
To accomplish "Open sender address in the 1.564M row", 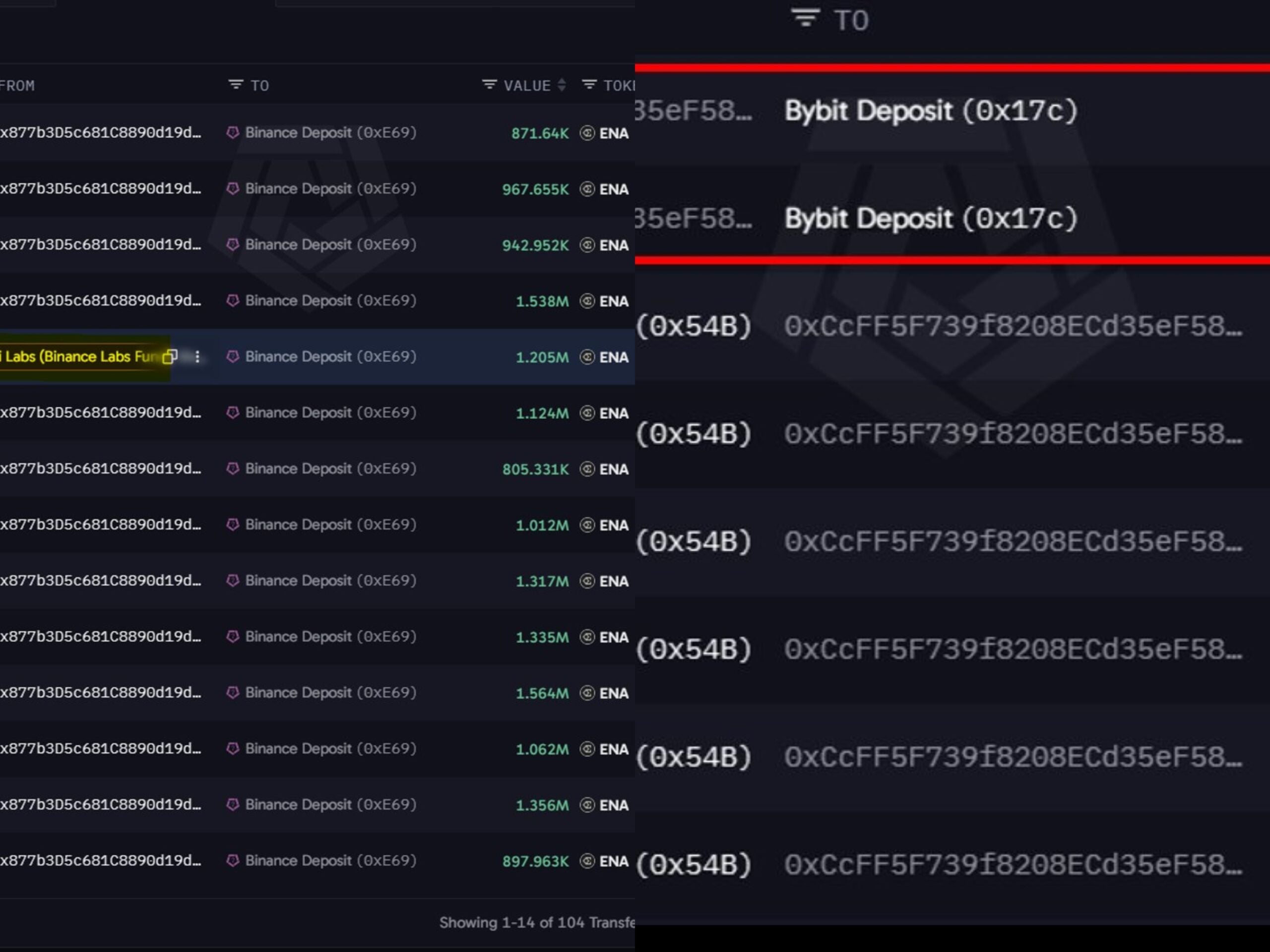I will click(101, 693).
